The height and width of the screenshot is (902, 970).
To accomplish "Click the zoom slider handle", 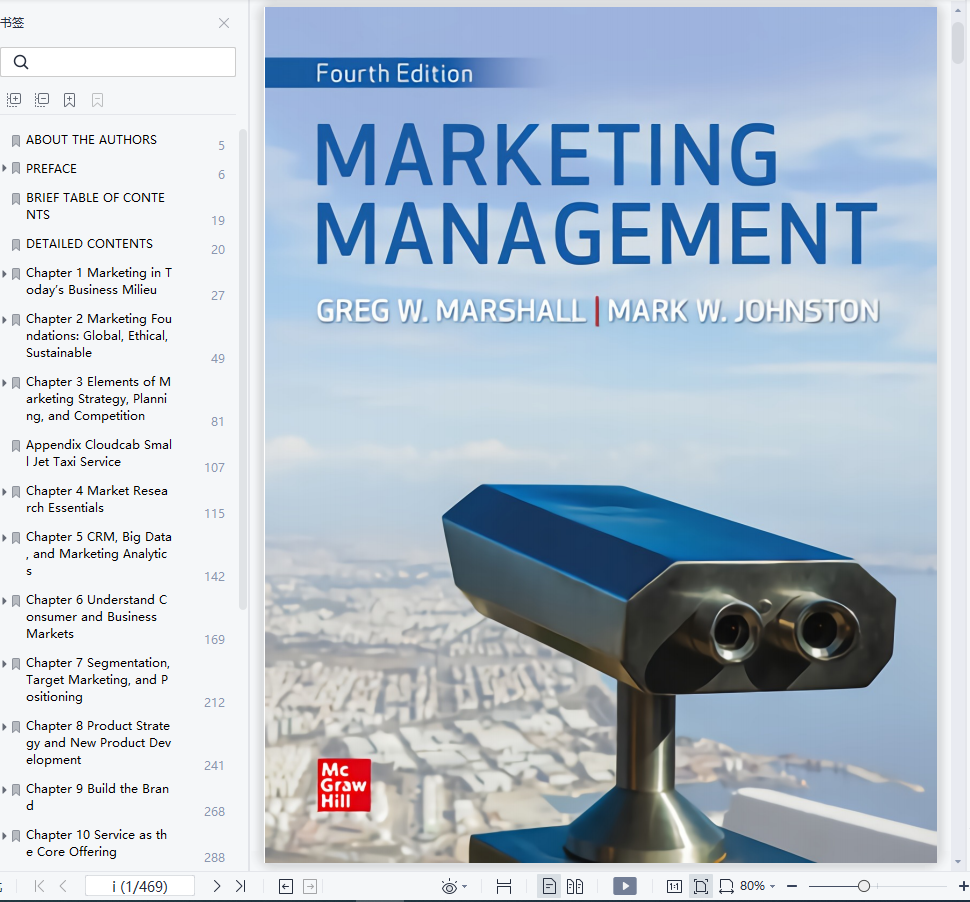I will (864, 887).
